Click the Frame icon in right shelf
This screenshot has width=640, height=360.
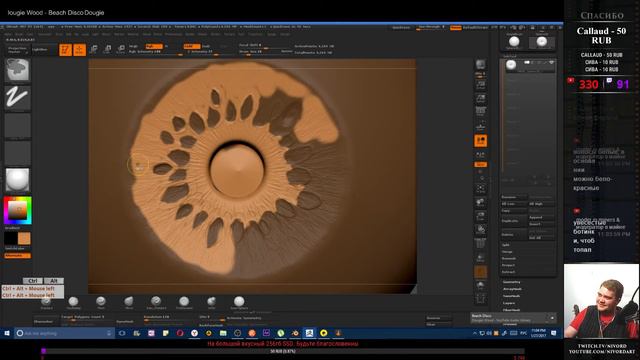click(x=480, y=189)
